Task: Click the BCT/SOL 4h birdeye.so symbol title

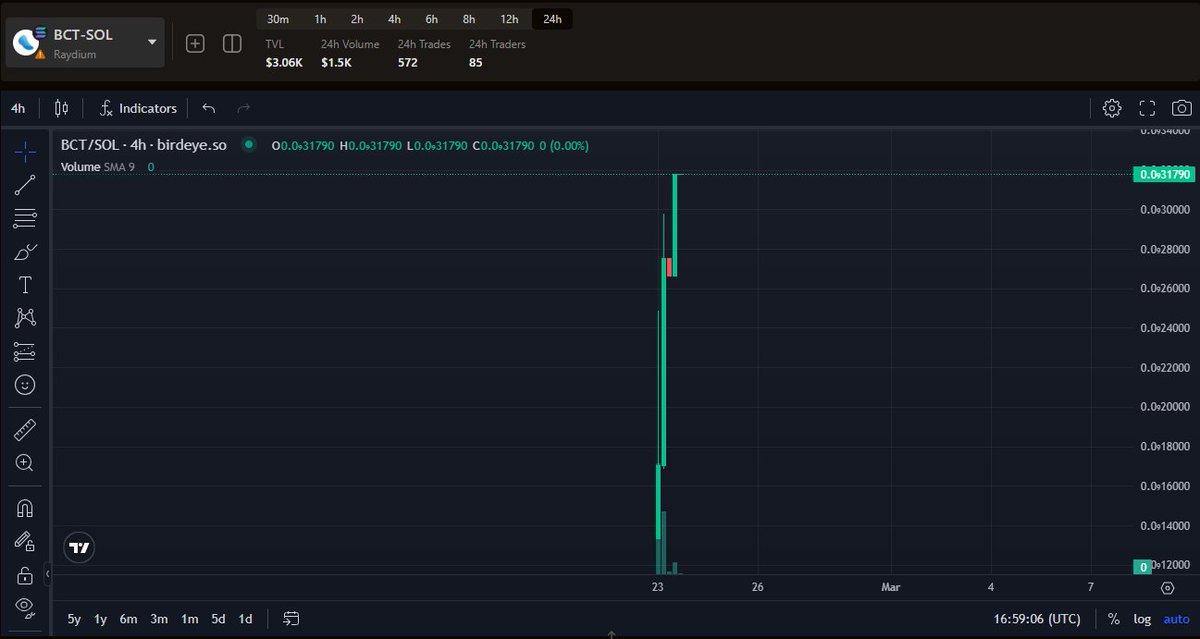Action: tap(143, 145)
